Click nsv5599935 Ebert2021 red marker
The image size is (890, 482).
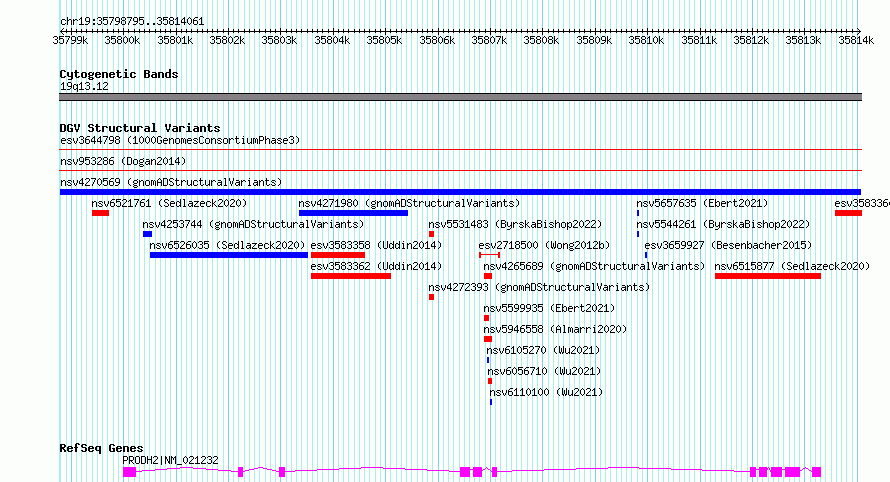pos(486,318)
